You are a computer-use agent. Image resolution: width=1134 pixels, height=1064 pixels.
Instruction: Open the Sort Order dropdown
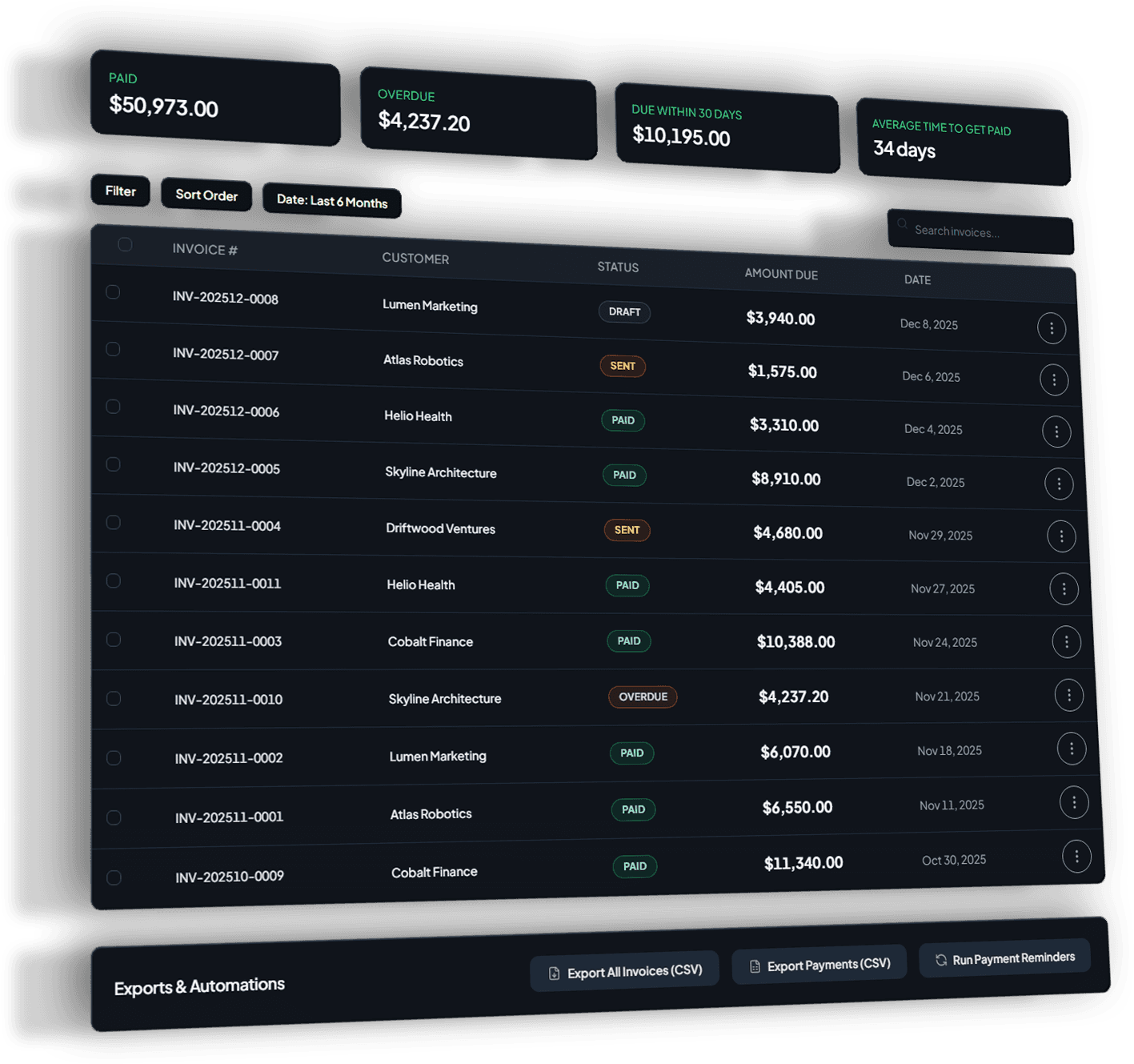pyautogui.click(x=206, y=195)
